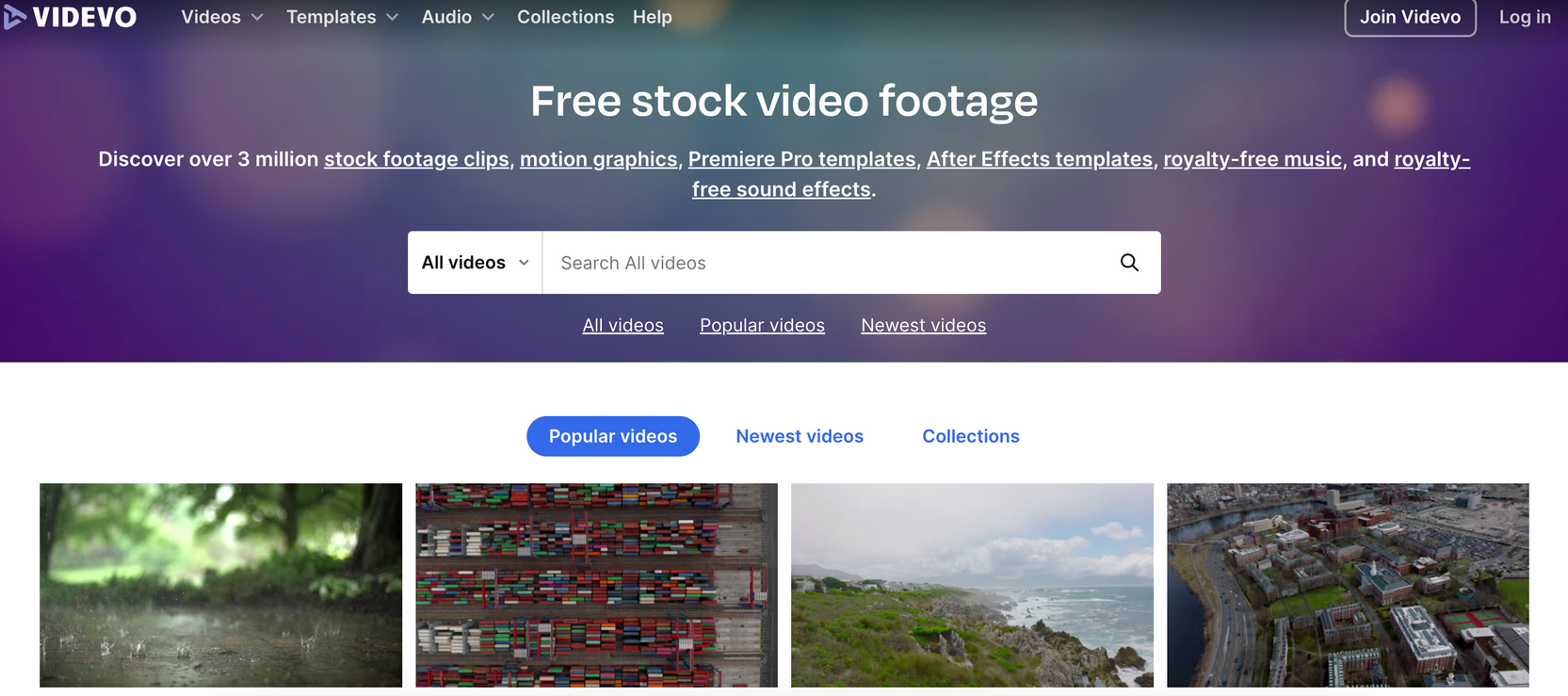
Task: Click the search magnifier icon
Action: point(1129,263)
